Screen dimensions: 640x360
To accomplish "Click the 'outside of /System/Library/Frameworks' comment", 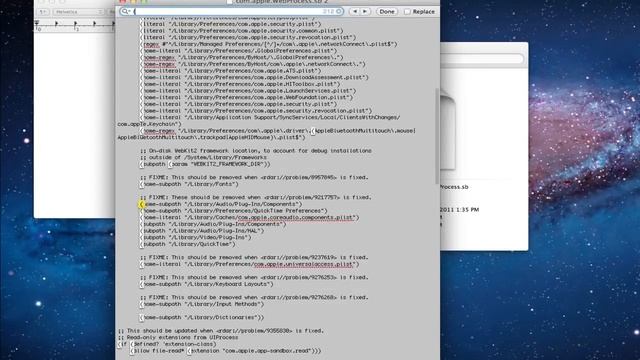I will pos(203,157).
